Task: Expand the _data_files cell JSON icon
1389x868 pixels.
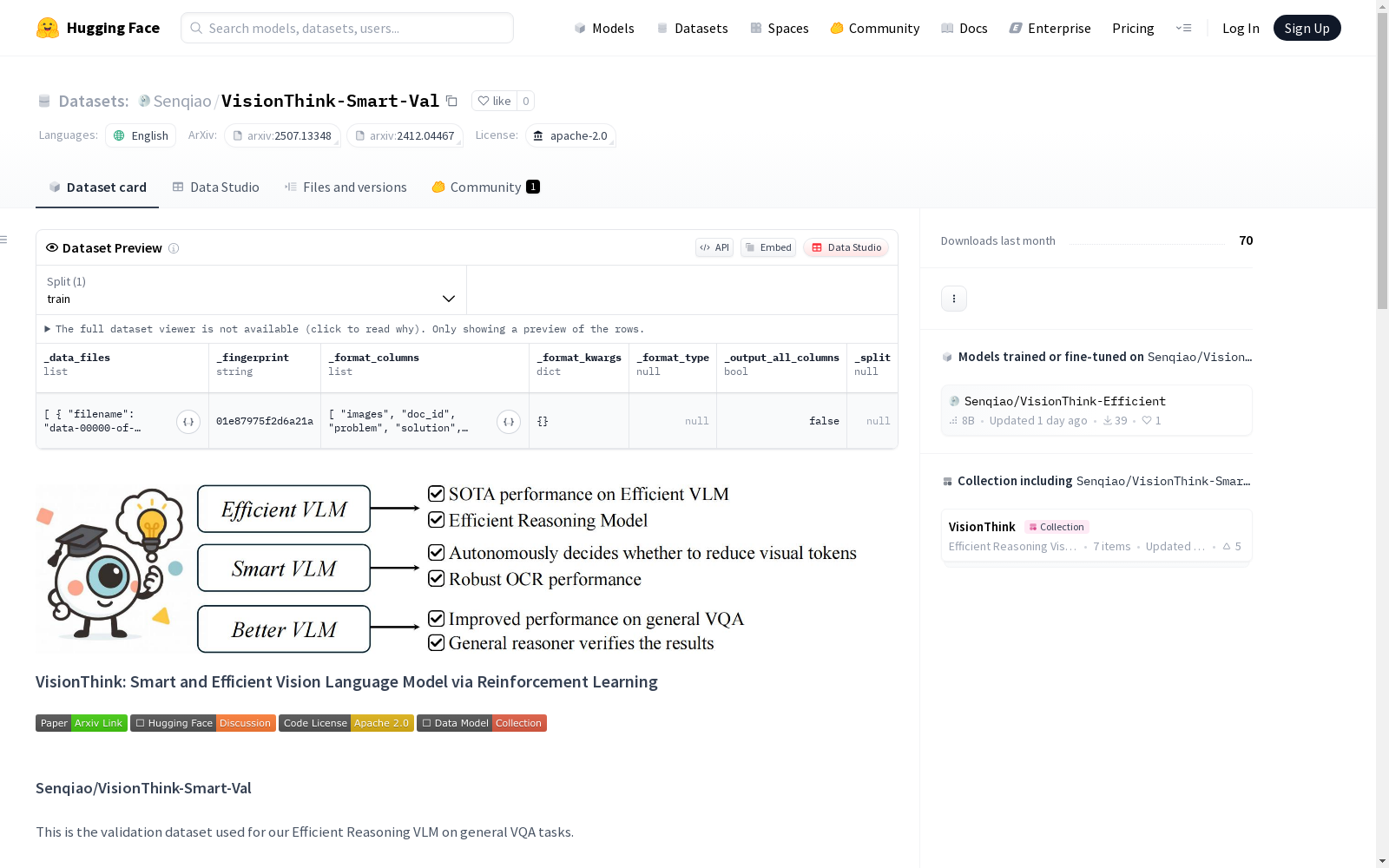Action: pos(188,422)
